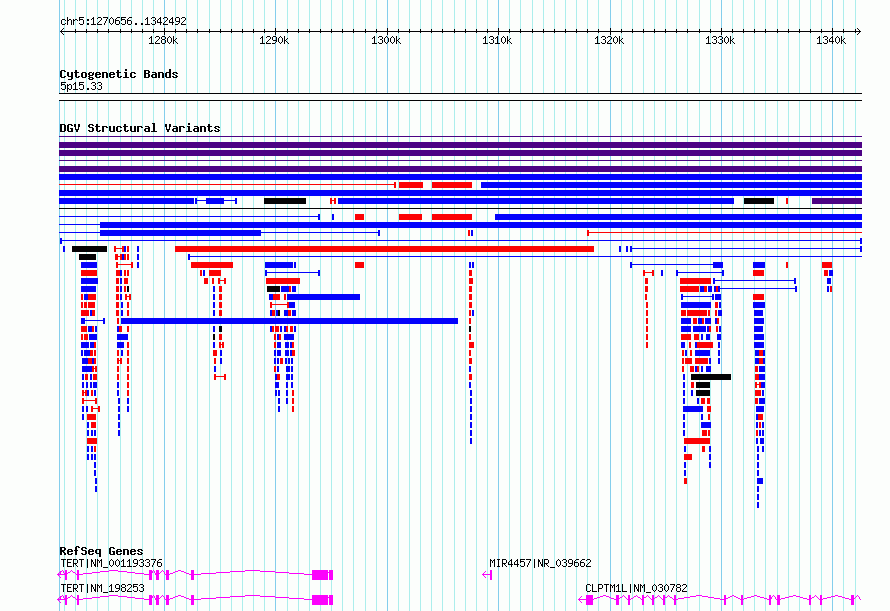Select the RefSeq Genes track title

pyautogui.click(x=101, y=551)
